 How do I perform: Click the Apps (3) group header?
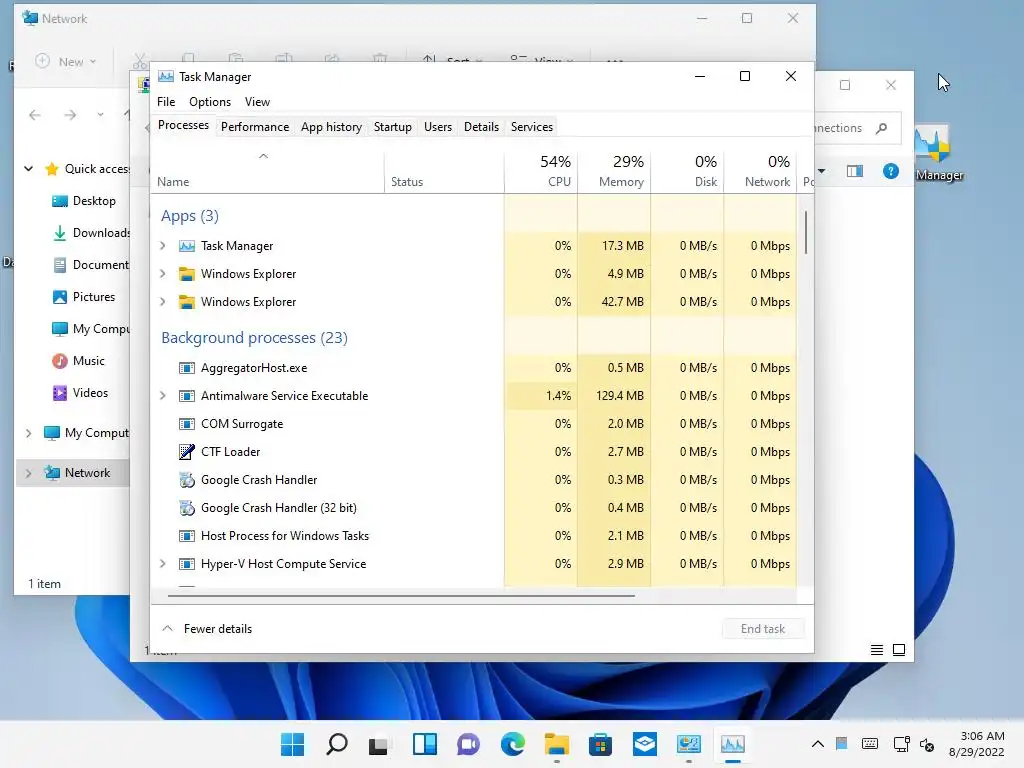point(189,216)
